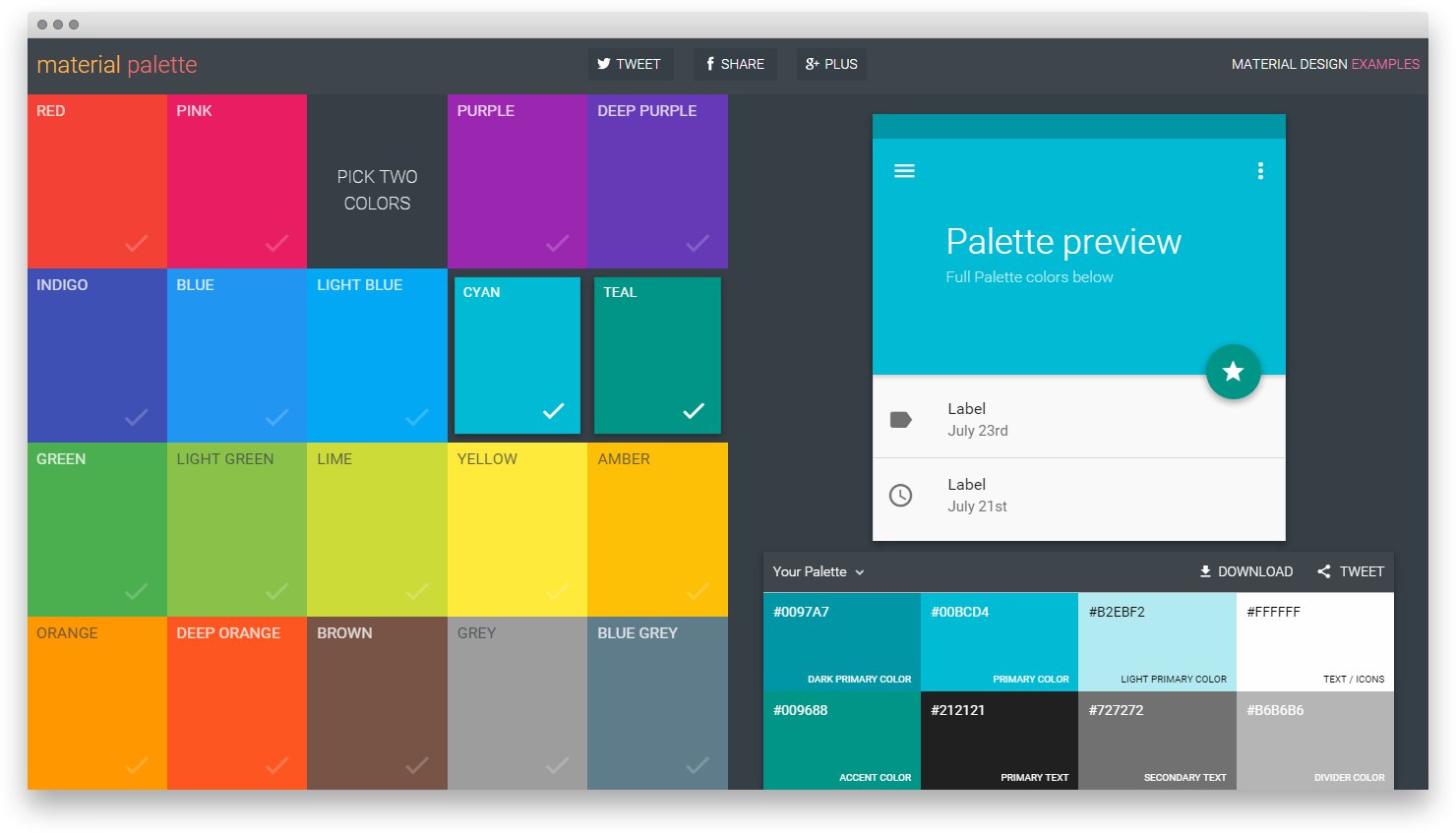The image size is (1456, 833).
Task: Download the palette using DOWNLOAD button
Action: (1245, 571)
